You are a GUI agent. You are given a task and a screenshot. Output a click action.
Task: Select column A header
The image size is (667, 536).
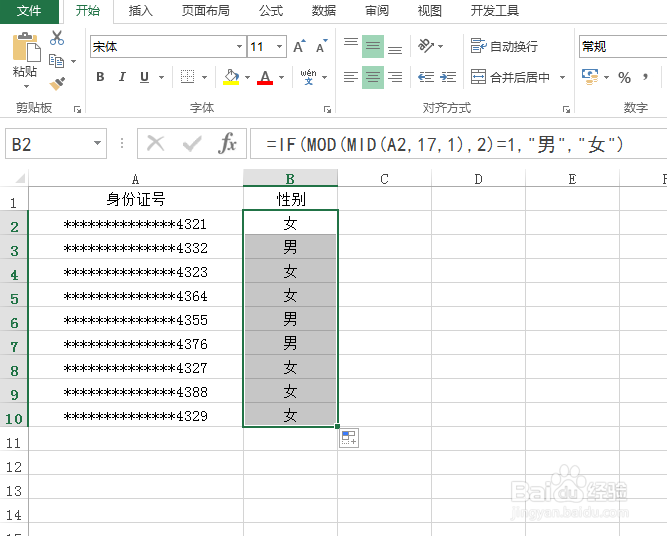[x=136, y=178]
